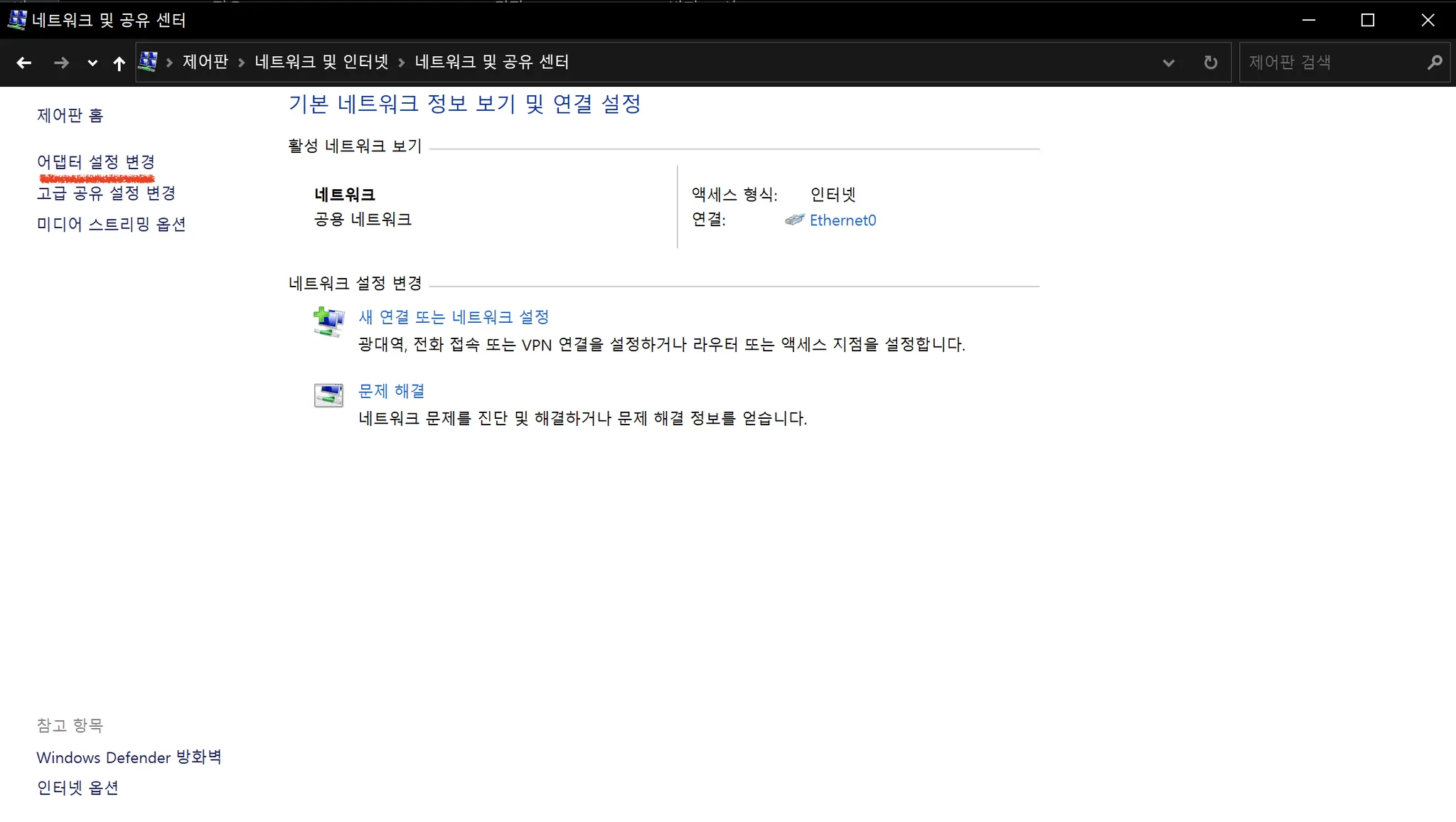Image resolution: width=1456 pixels, height=822 pixels.
Task: Open recent locations dropdown arrow
Action: (92, 63)
